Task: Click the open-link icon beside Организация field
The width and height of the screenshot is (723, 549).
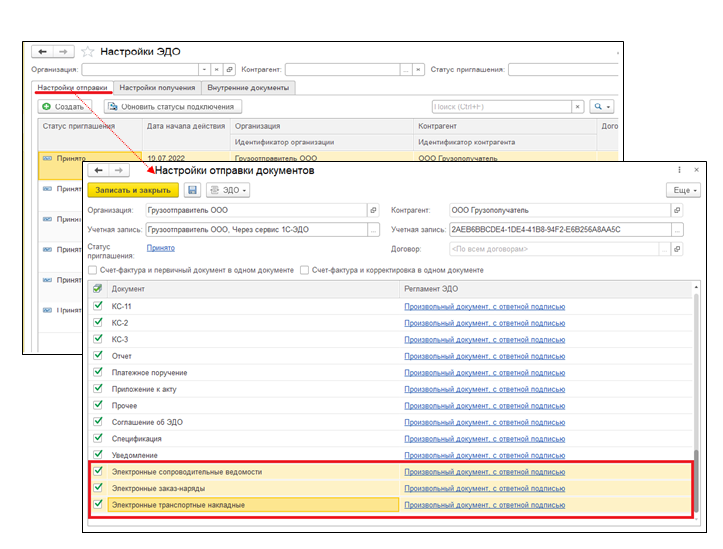Action: pyautogui.click(x=373, y=211)
